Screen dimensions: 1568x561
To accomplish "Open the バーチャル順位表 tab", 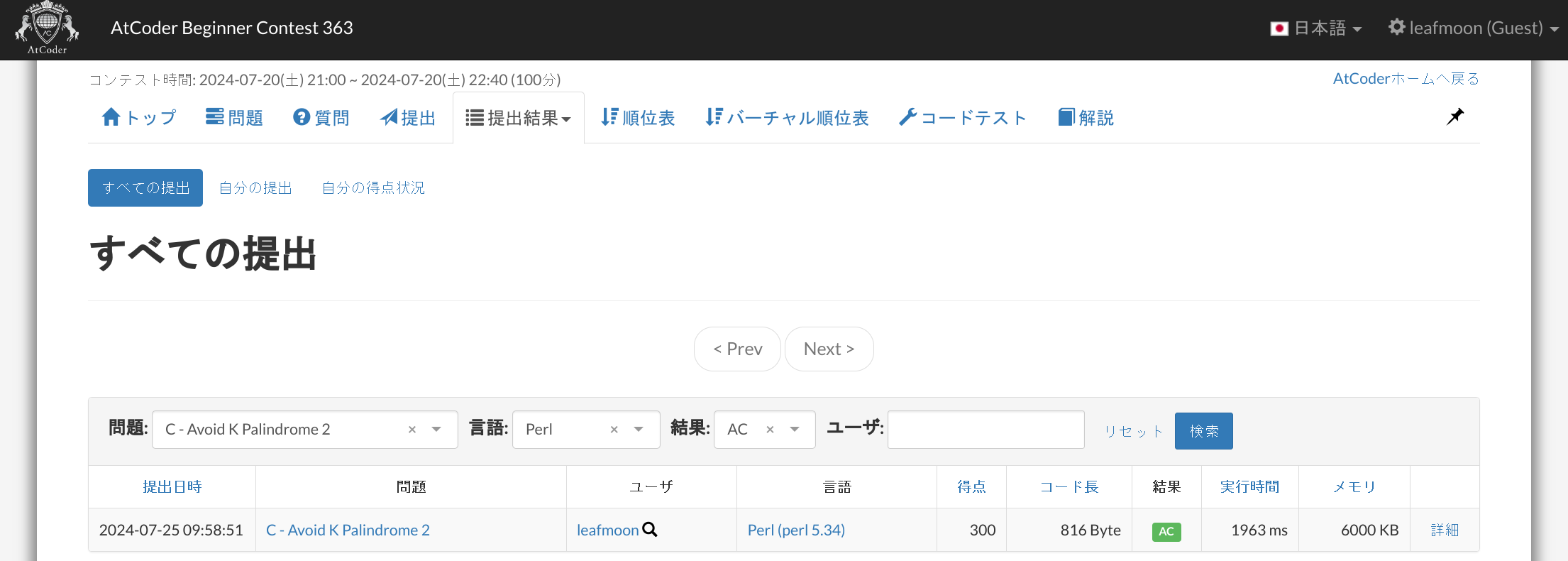I will pyautogui.click(x=787, y=118).
